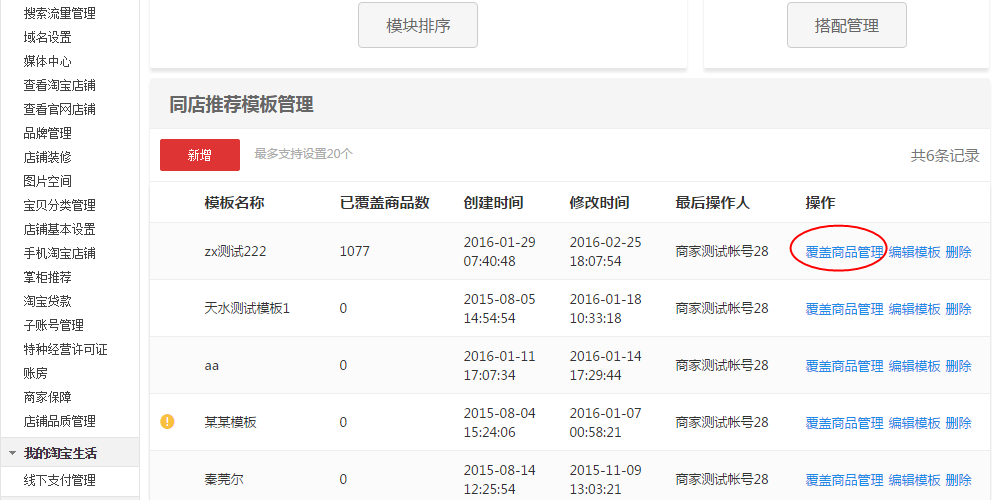This screenshot has height=500, width=1002.
Task: Click the warning icon beside 某某模板
Action: [167, 422]
